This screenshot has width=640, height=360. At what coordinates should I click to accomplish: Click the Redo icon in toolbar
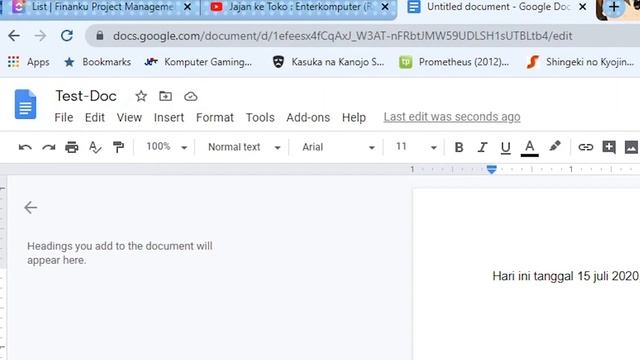(49, 147)
